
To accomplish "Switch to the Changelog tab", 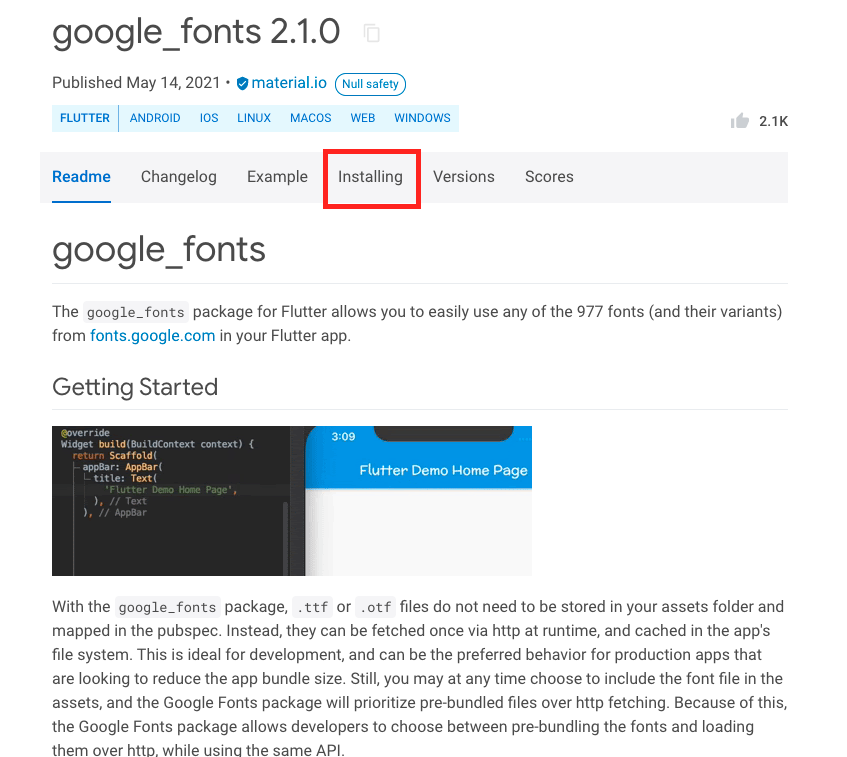I will [178, 176].
